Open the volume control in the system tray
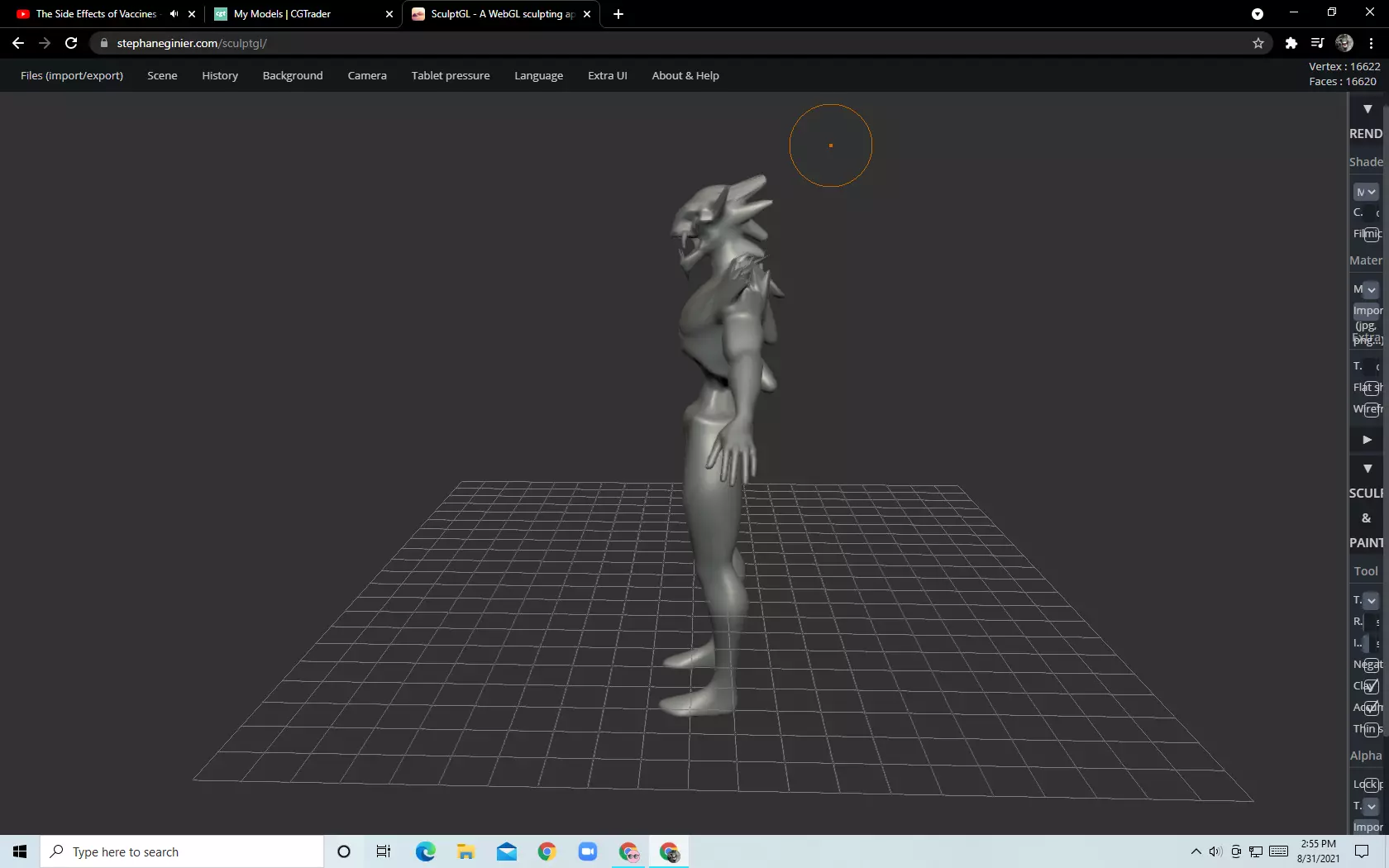This screenshot has width=1389, height=868. coord(1215,851)
